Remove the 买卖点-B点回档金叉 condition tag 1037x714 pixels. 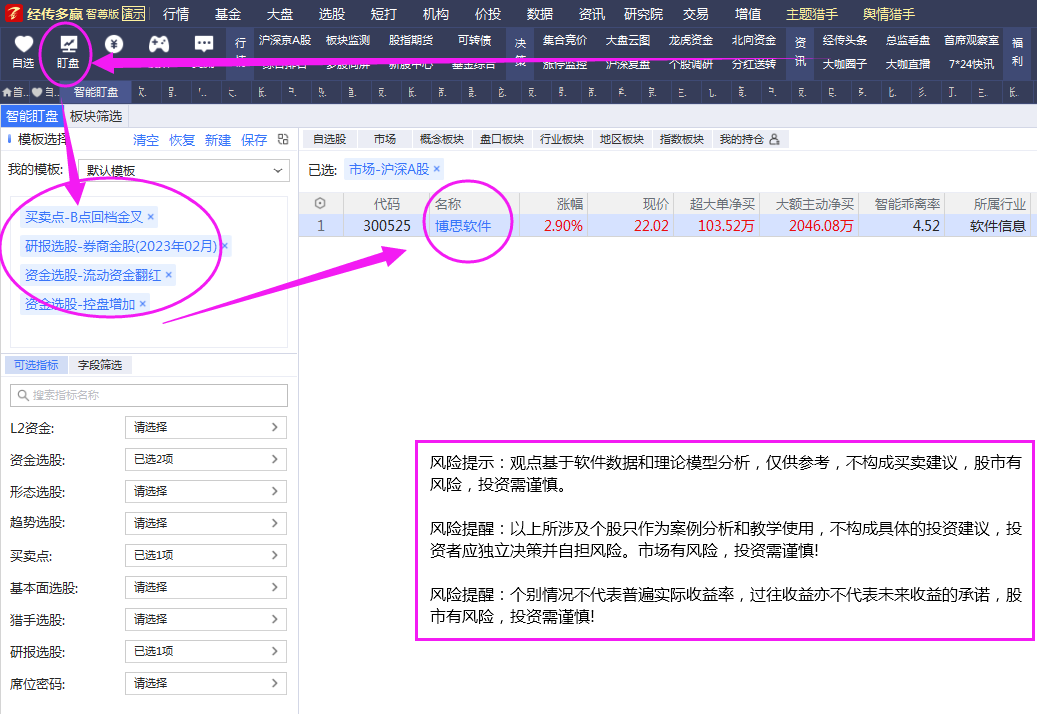click(151, 217)
